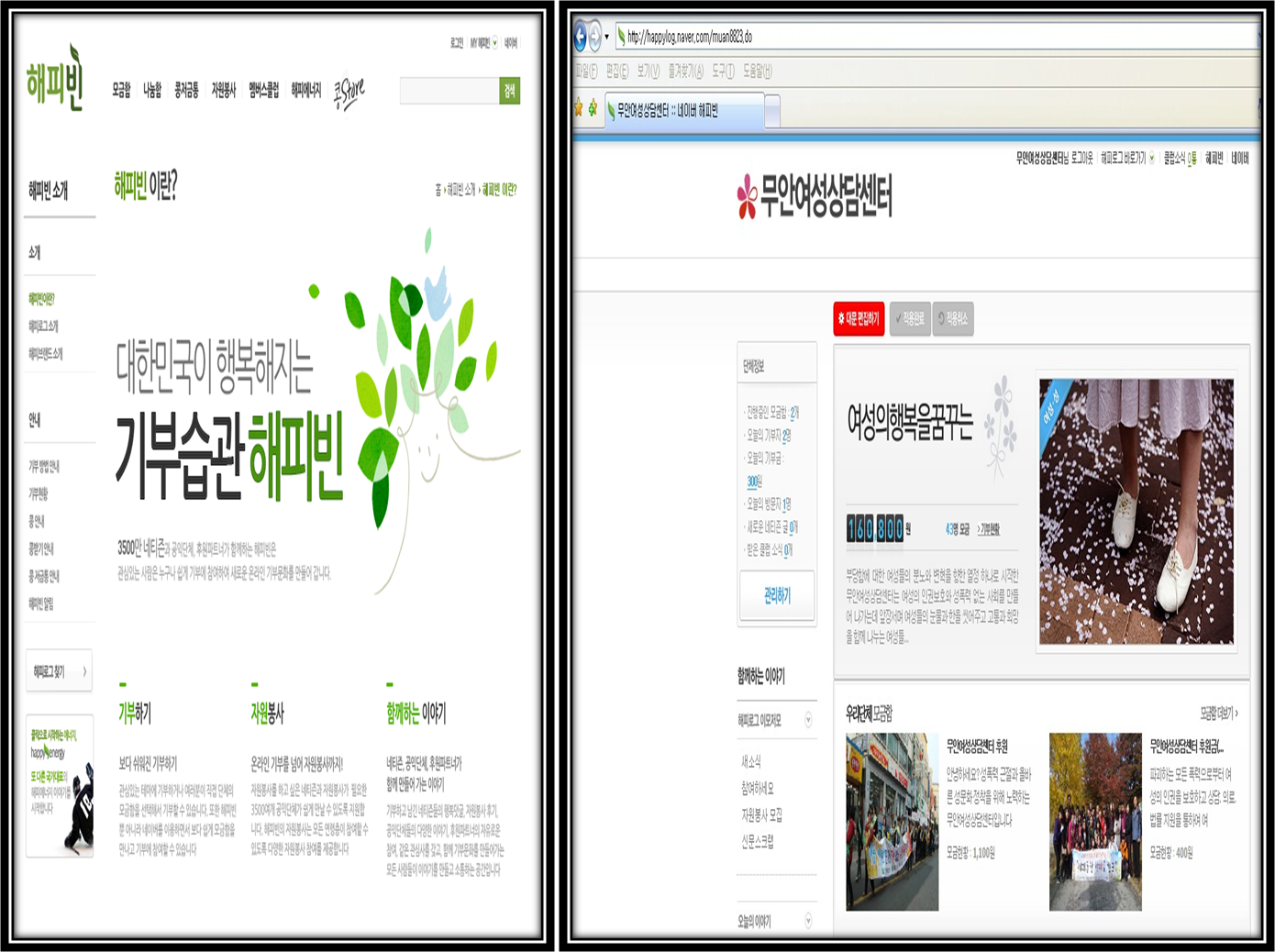Open browser 파일(F) menu
1275x952 pixels.
coord(586,71)
